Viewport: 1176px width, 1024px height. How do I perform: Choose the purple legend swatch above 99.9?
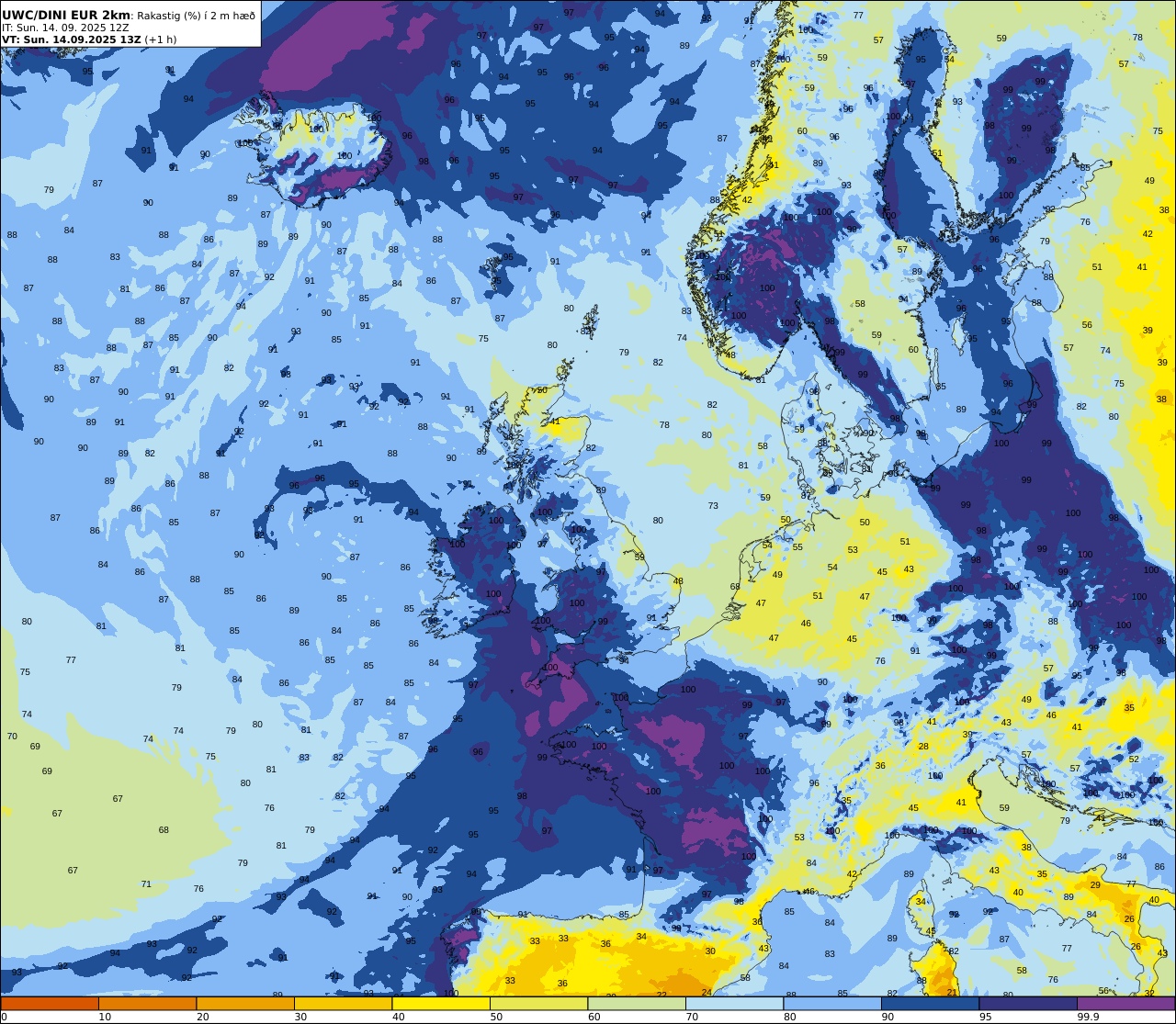point(1125,1004)
